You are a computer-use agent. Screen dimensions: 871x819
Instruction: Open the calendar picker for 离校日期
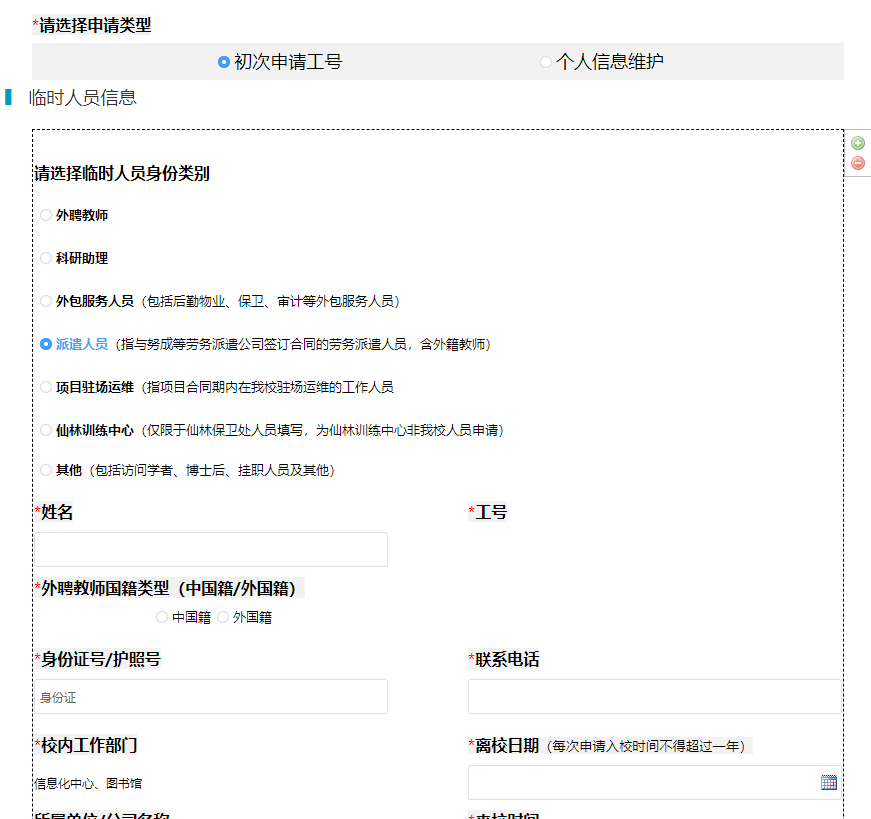tap(828, 782)
